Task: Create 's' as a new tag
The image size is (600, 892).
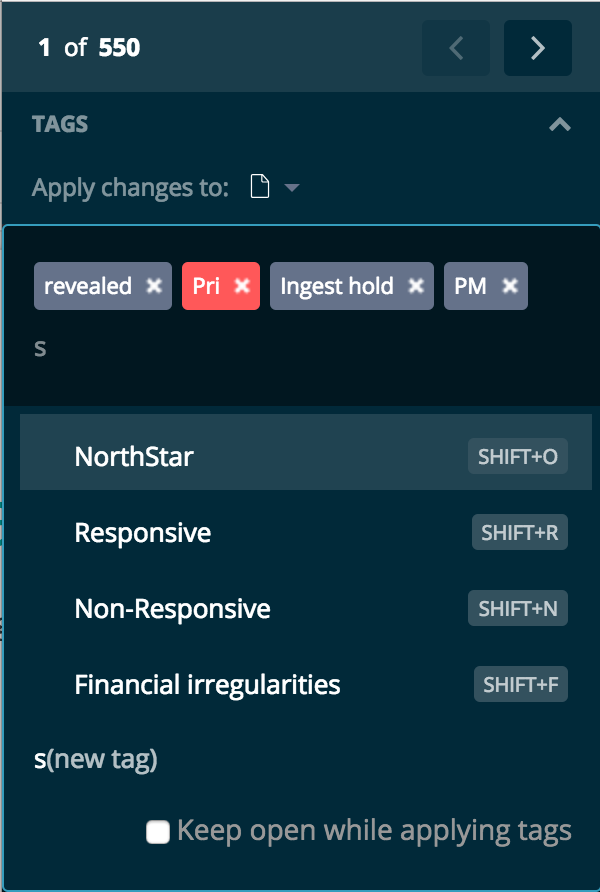Action: [96, 759]
